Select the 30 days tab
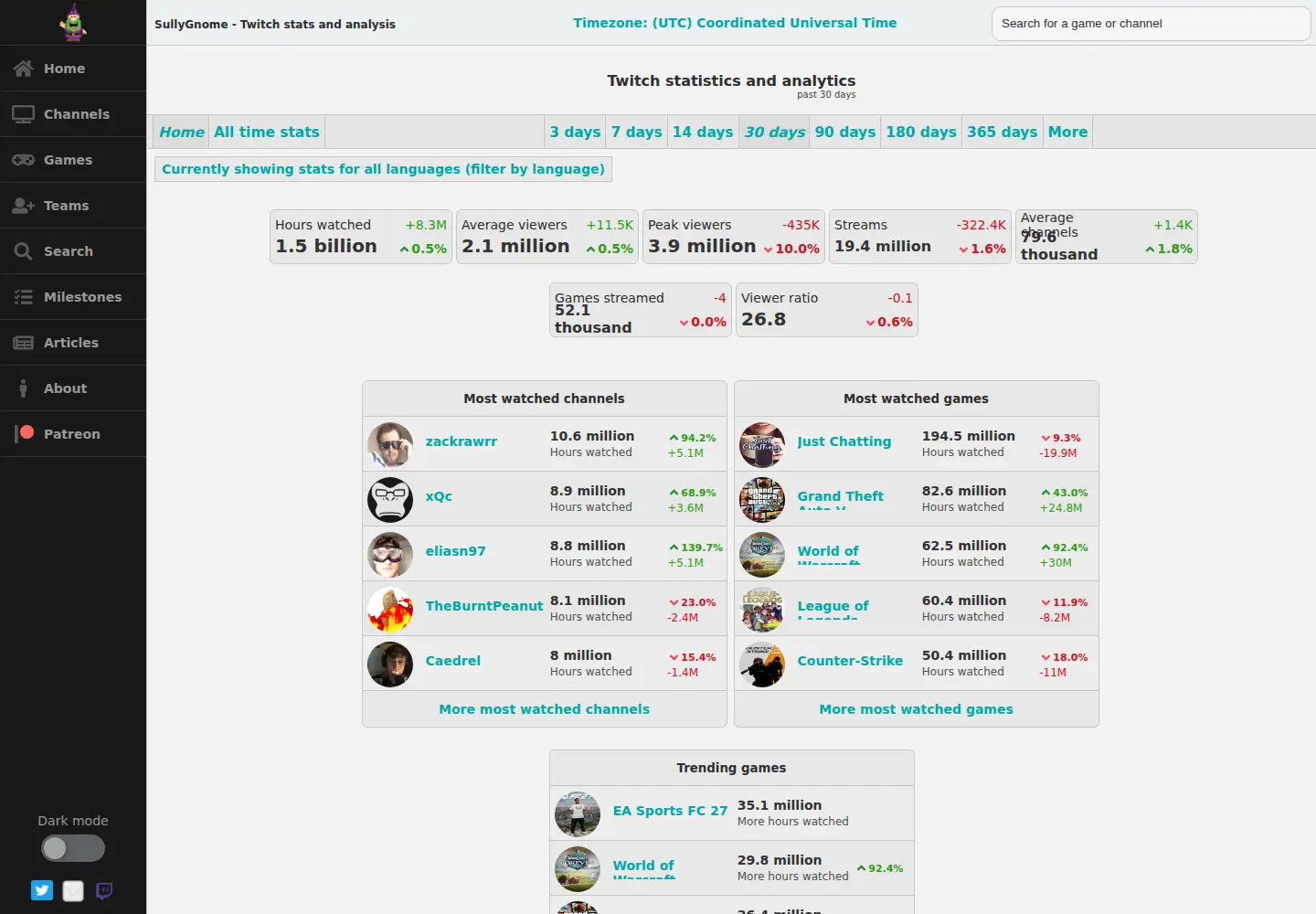 pos(774,132)
